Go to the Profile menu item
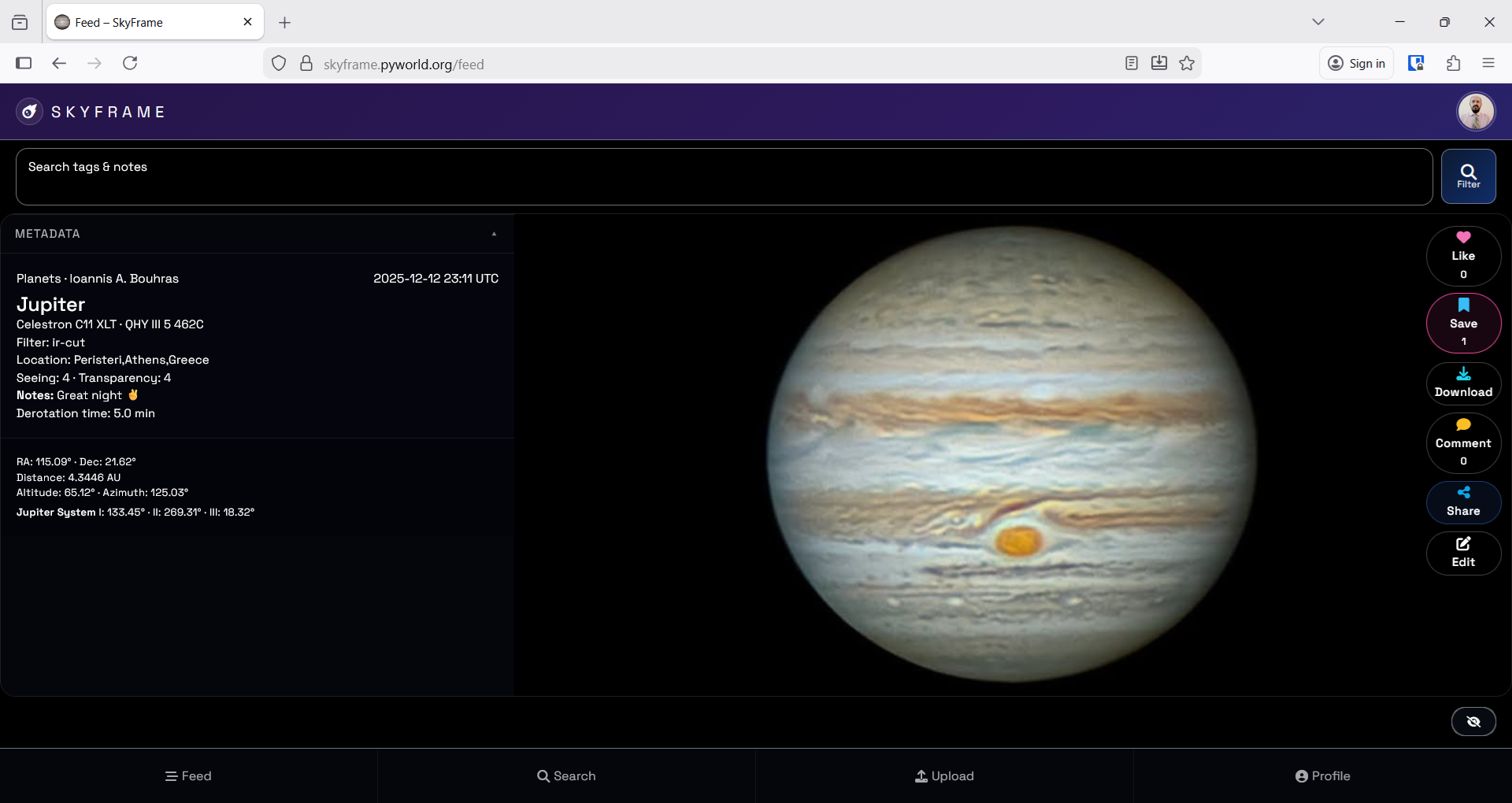This screenshot has height=803, width=1512. click(1321, 775)
